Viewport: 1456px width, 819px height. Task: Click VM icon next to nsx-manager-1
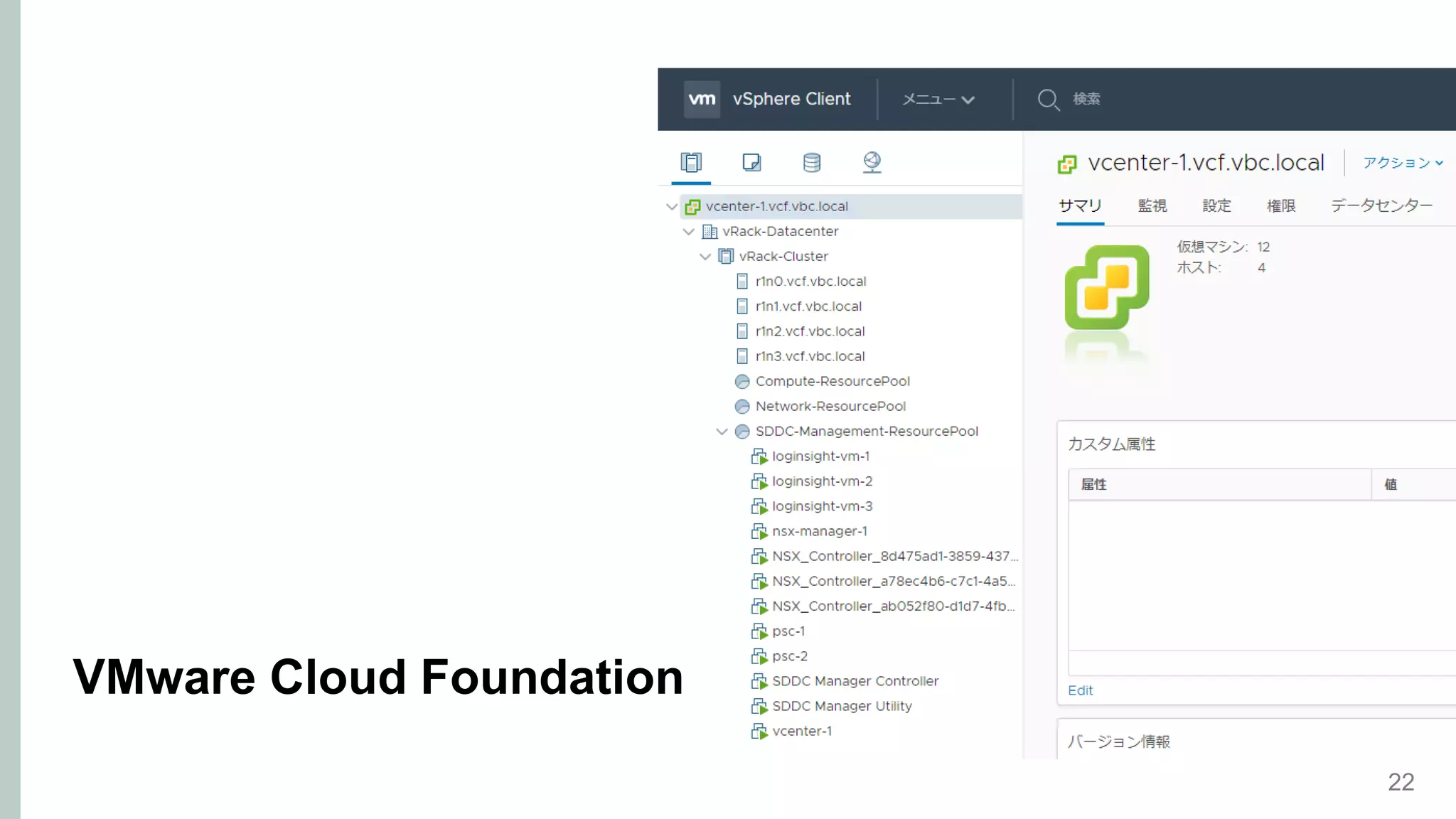tap(759, 531)
